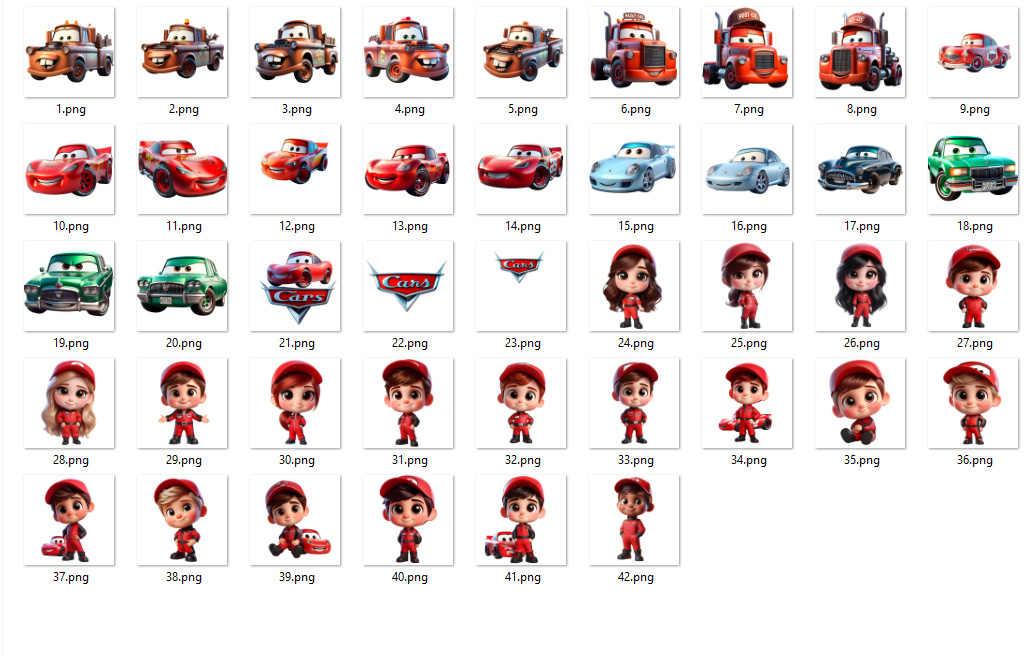This screenshot has width=1036, height=656.
Task: Select the 22.png Cars logo thumbnail
Action: 408,286
